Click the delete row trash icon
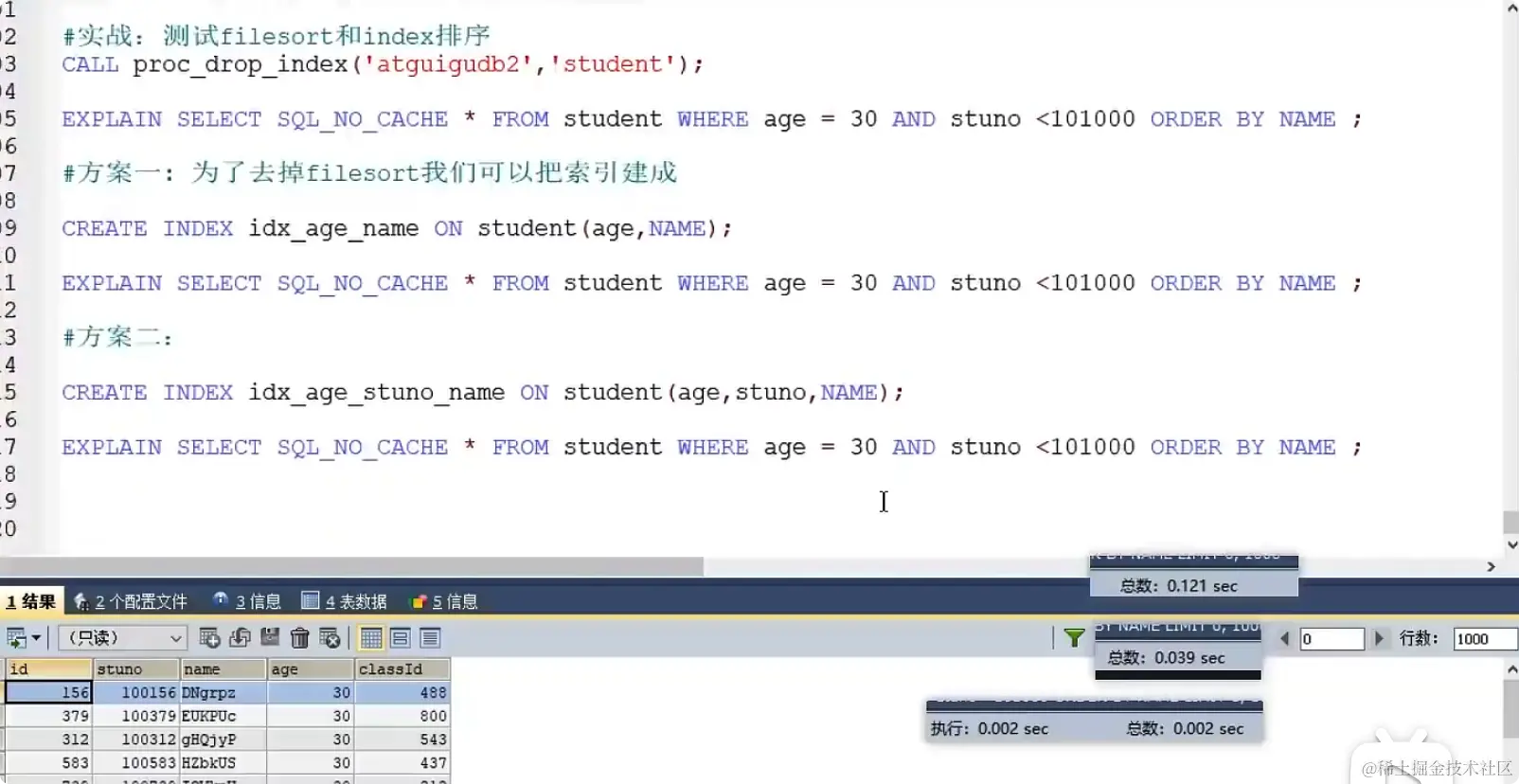This screenshot has height=784, width=1519. click(300, 638)
